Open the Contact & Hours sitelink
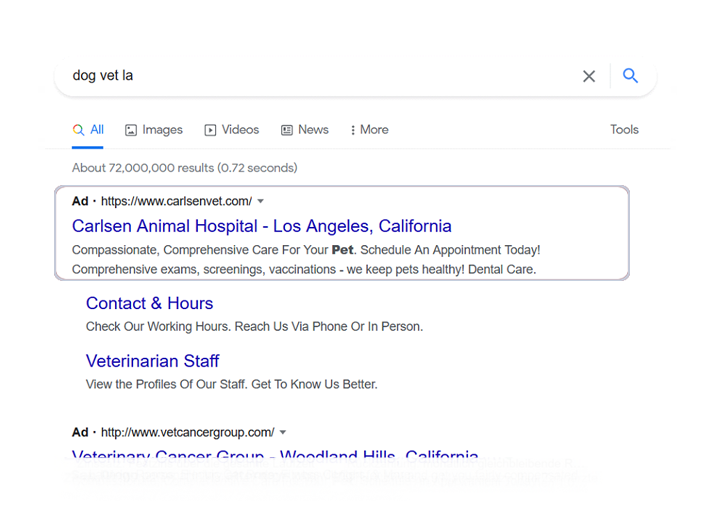Image resolution: width=716 pixels, height=512 pixels. [149, 303]
